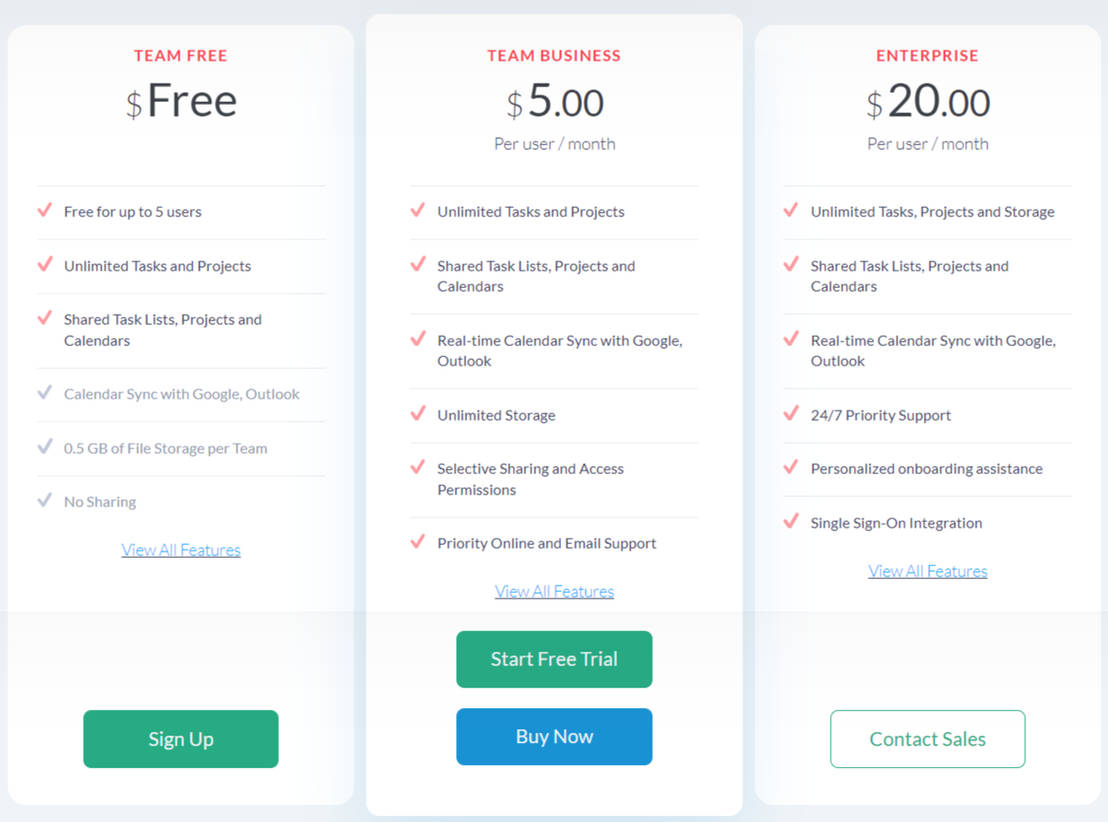Select the checkmark next to "Single Sign-On Integration"
The width and height of the screenshot is (1108, 822).
click(791, 523)
